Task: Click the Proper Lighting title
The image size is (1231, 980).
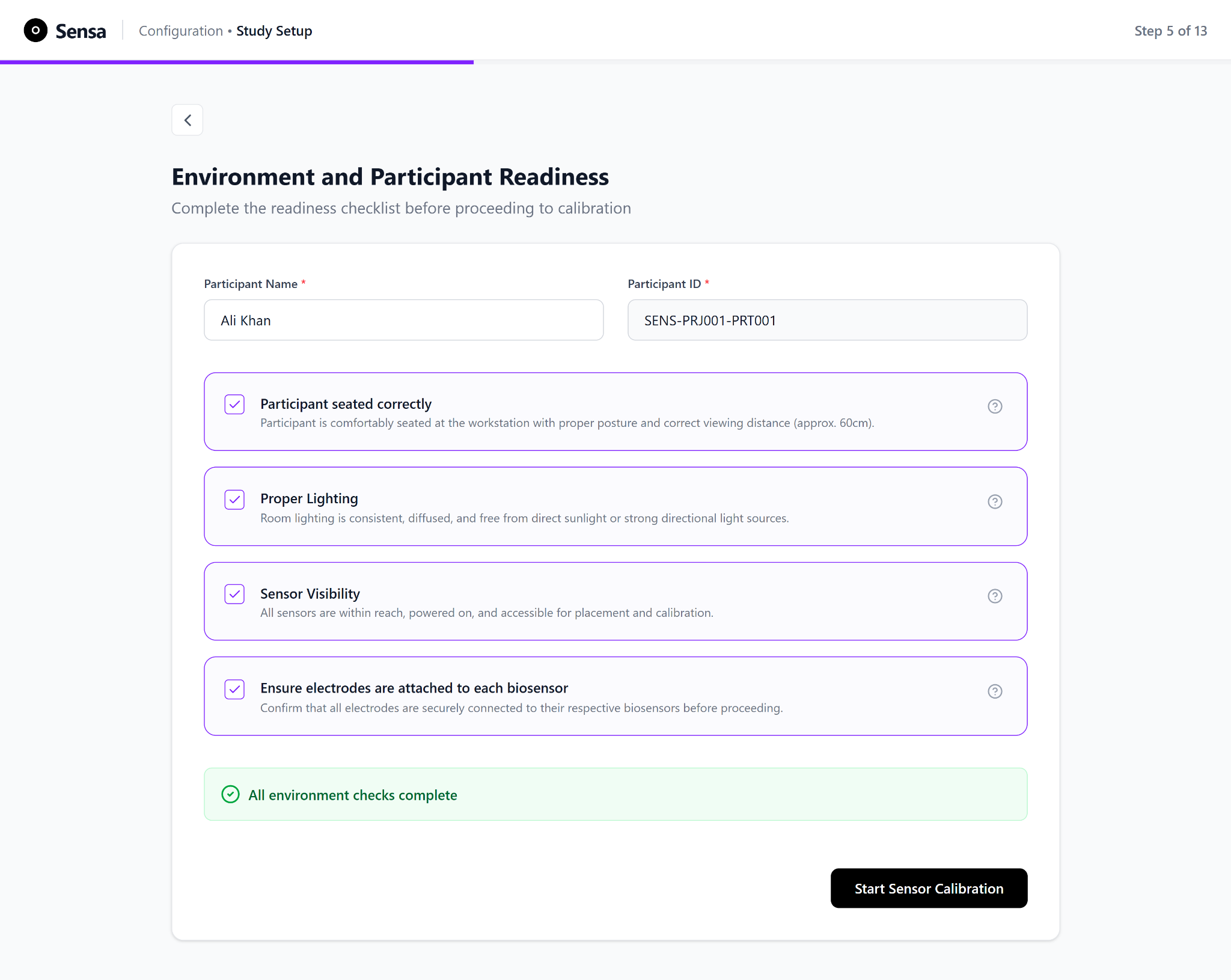Action: tap(309, 498)
